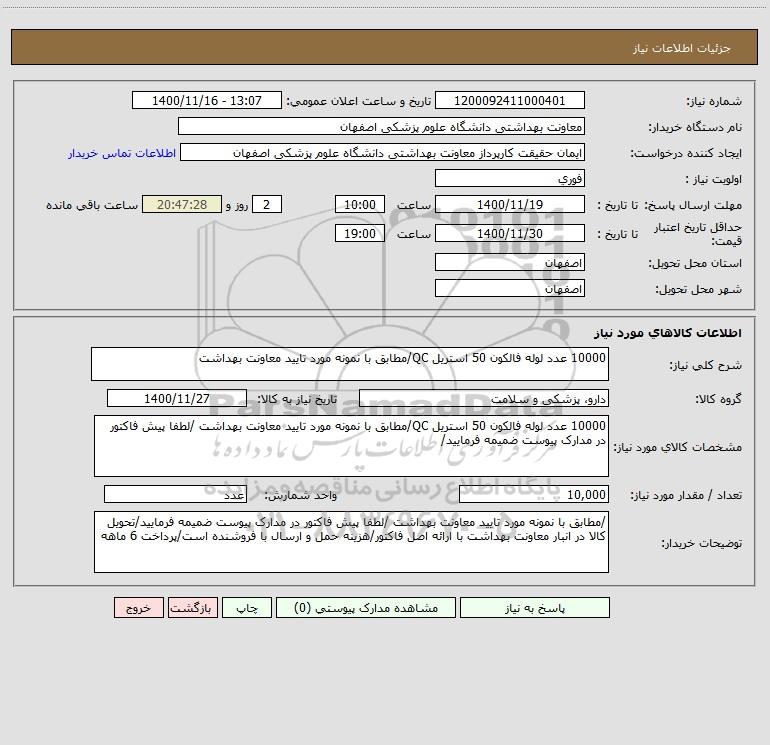This screenshot has width=770, height=745.
Task: Click the quantity field 10,000
Action: click(534, 495)
